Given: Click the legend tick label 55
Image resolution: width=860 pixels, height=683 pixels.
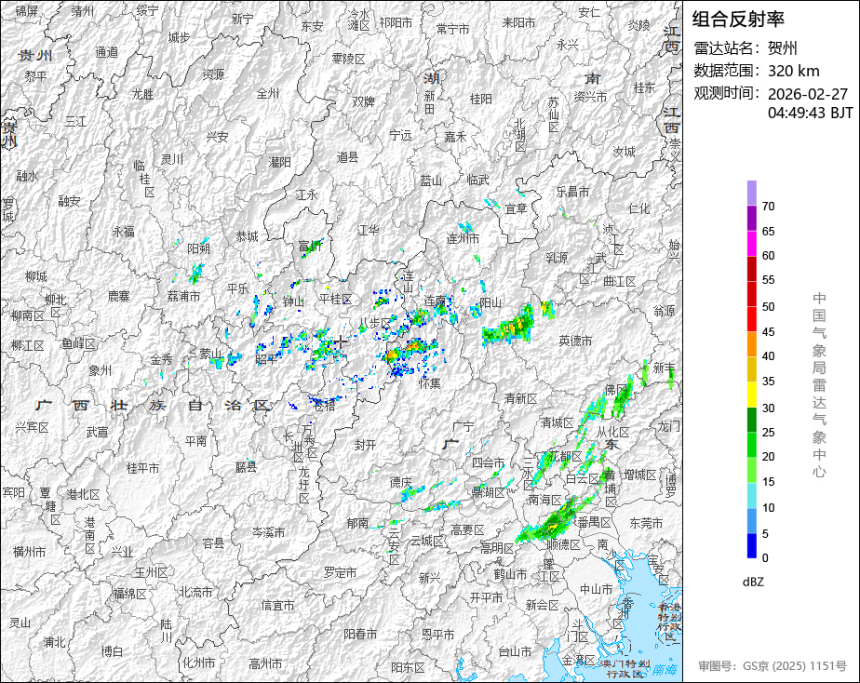Looking at the screenshot, I should pyautogui.click(x=768, y=280).
